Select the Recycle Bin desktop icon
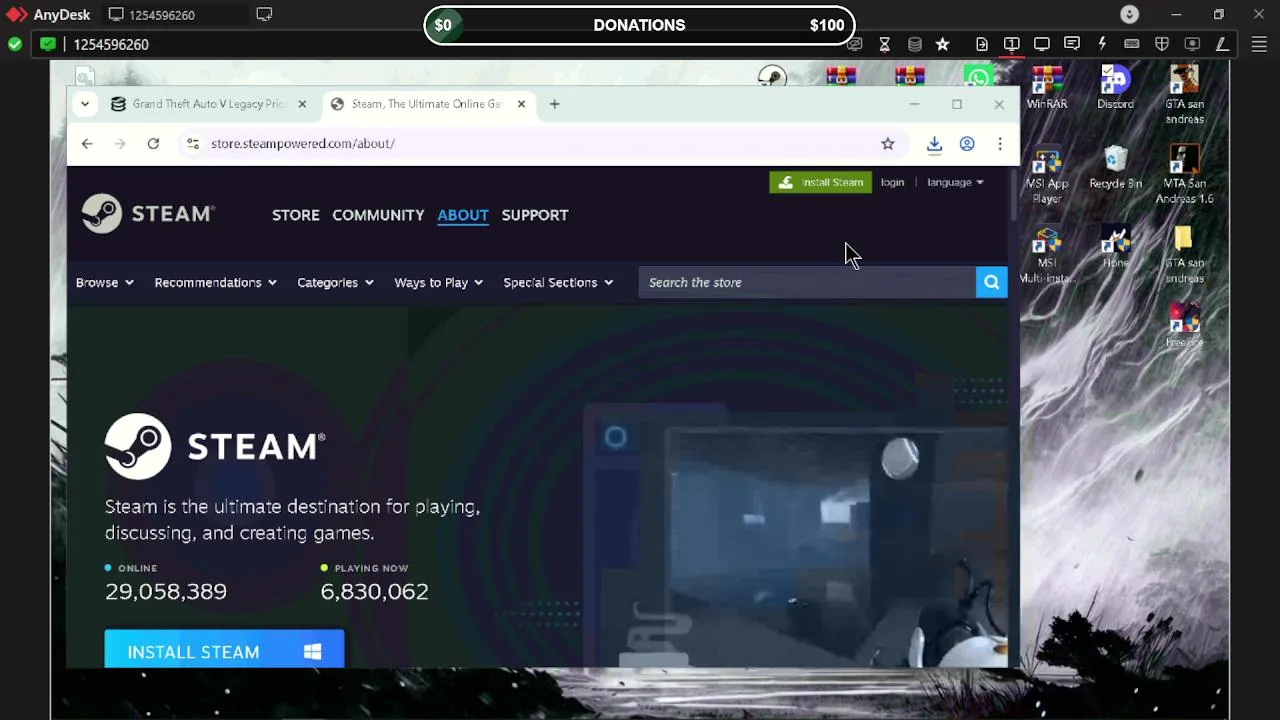Image resolution: width=1280 pixels, height=720 pixels. (1115, 169)
